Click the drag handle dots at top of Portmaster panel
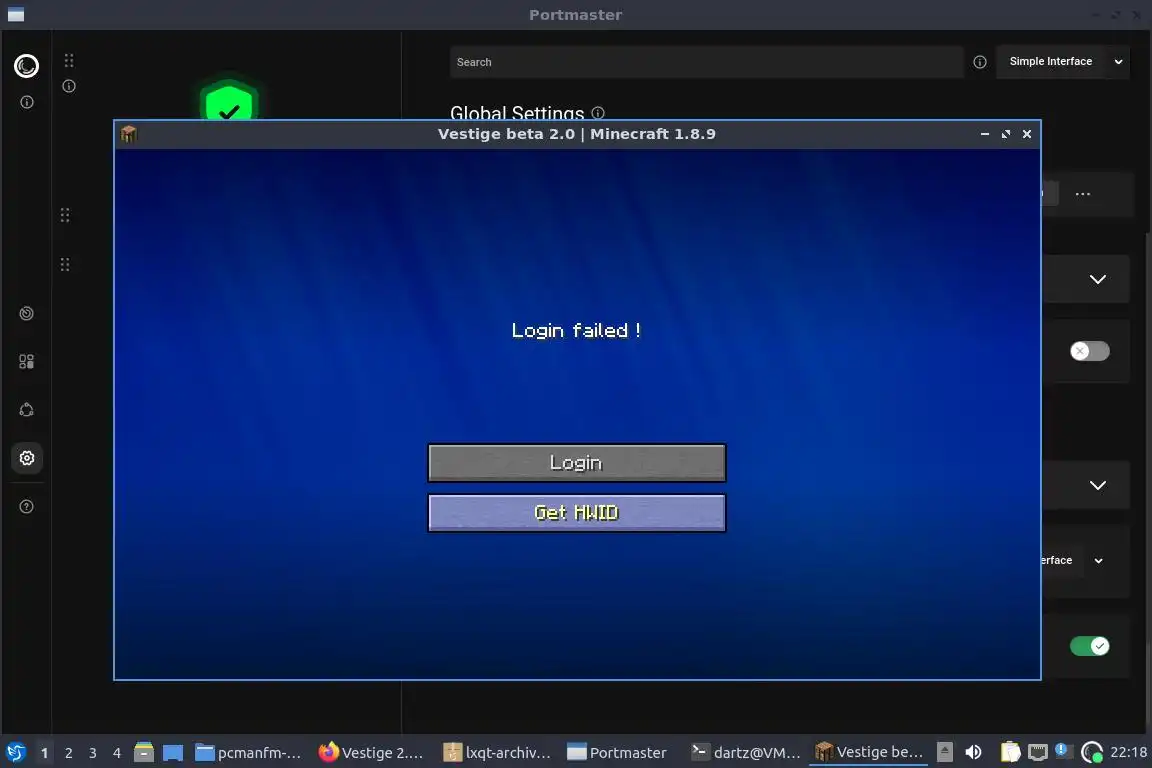 [69, 60]
